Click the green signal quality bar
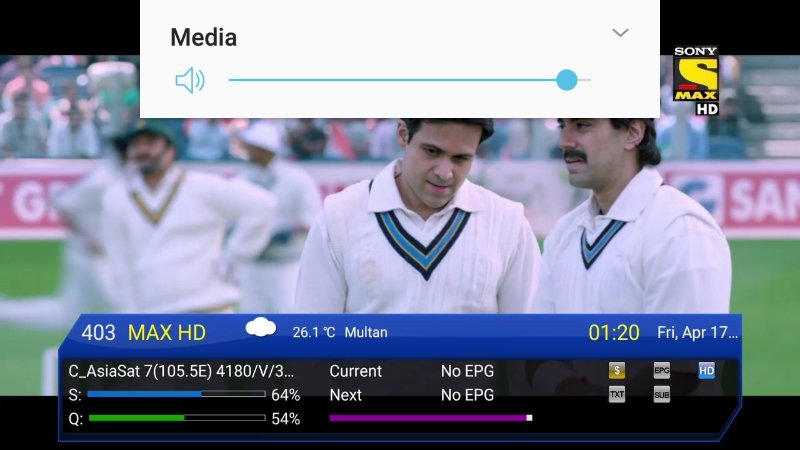 tap(177, 418)
